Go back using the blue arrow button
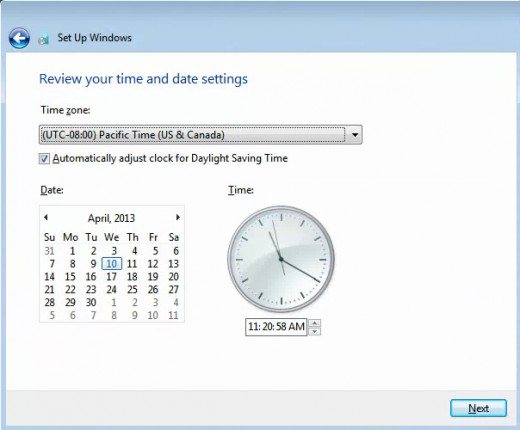 click(19, 38)
